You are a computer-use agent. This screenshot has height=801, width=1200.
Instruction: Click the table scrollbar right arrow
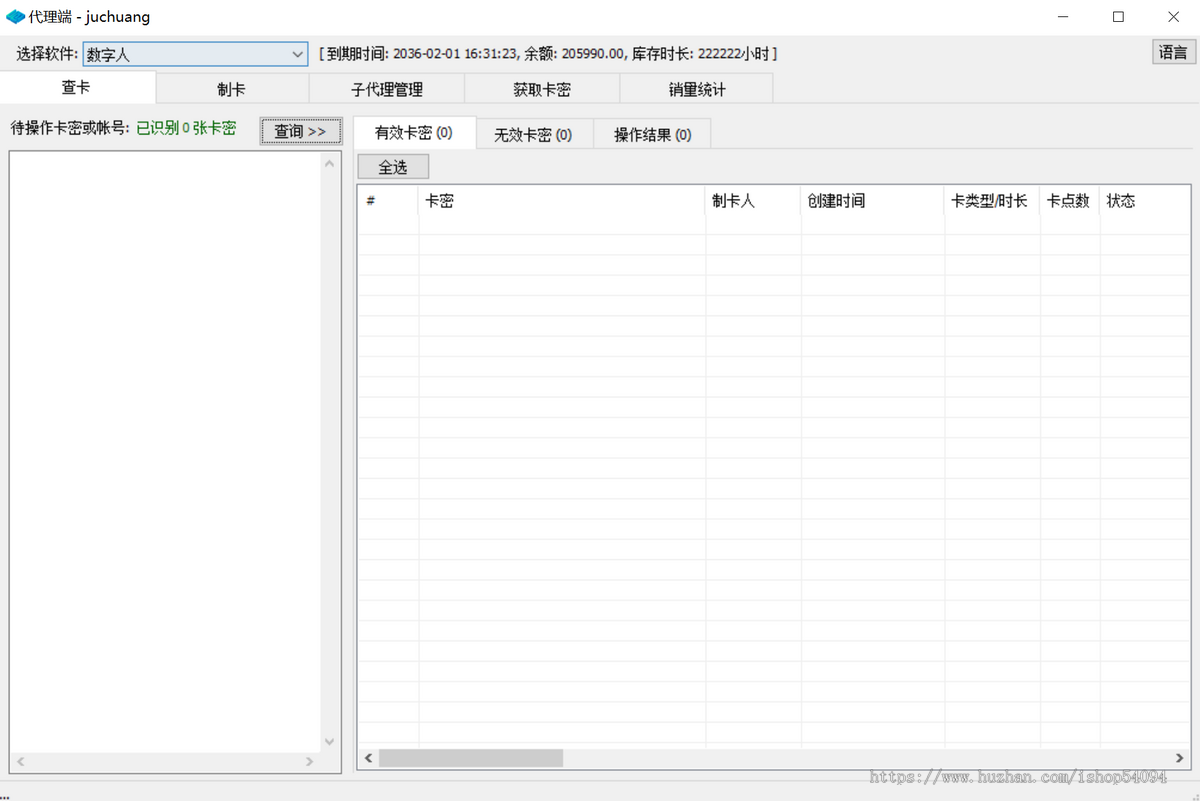[1180, 759]
